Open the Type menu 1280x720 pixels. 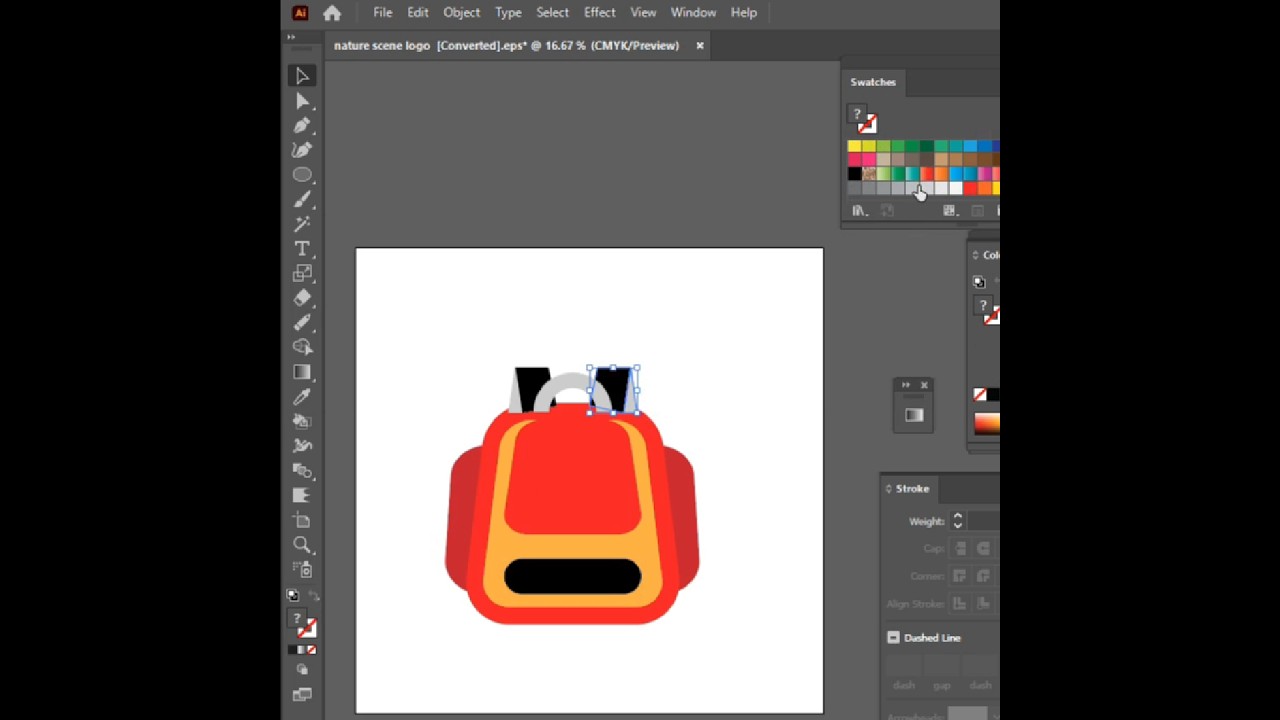click(x=508, y=13)
